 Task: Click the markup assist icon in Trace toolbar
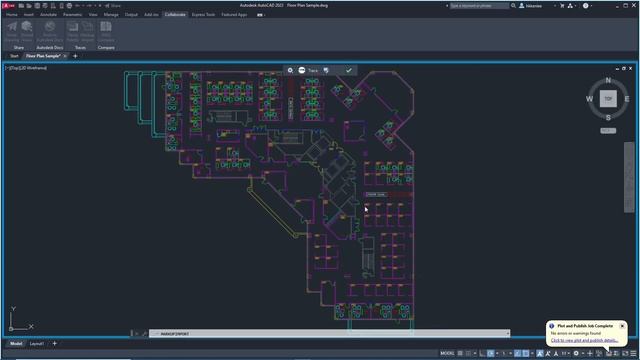(x=326, y=70)
